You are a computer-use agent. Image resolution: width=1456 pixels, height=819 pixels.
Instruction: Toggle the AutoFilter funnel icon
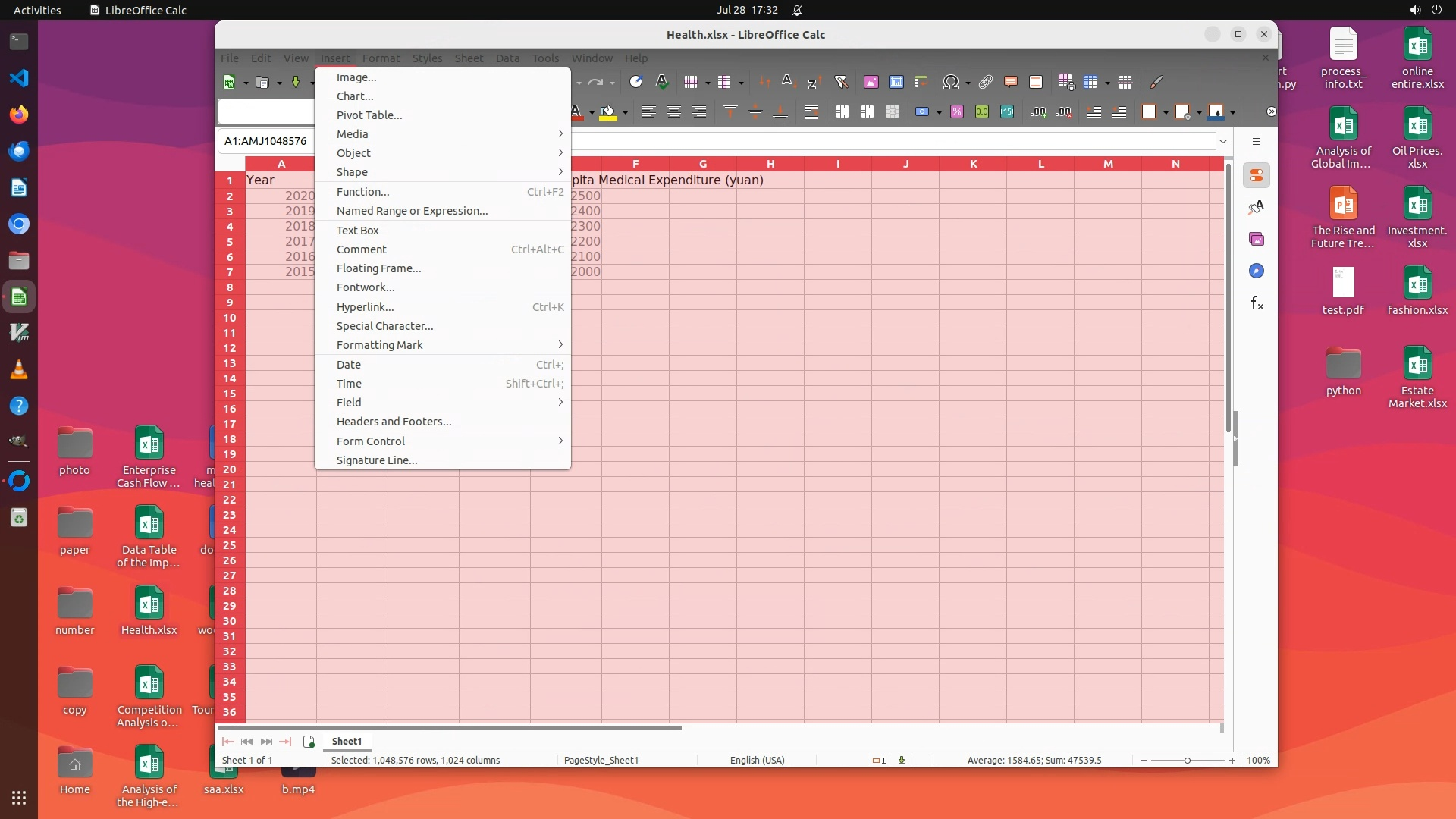pyautogui.click(x=840, y=82)
